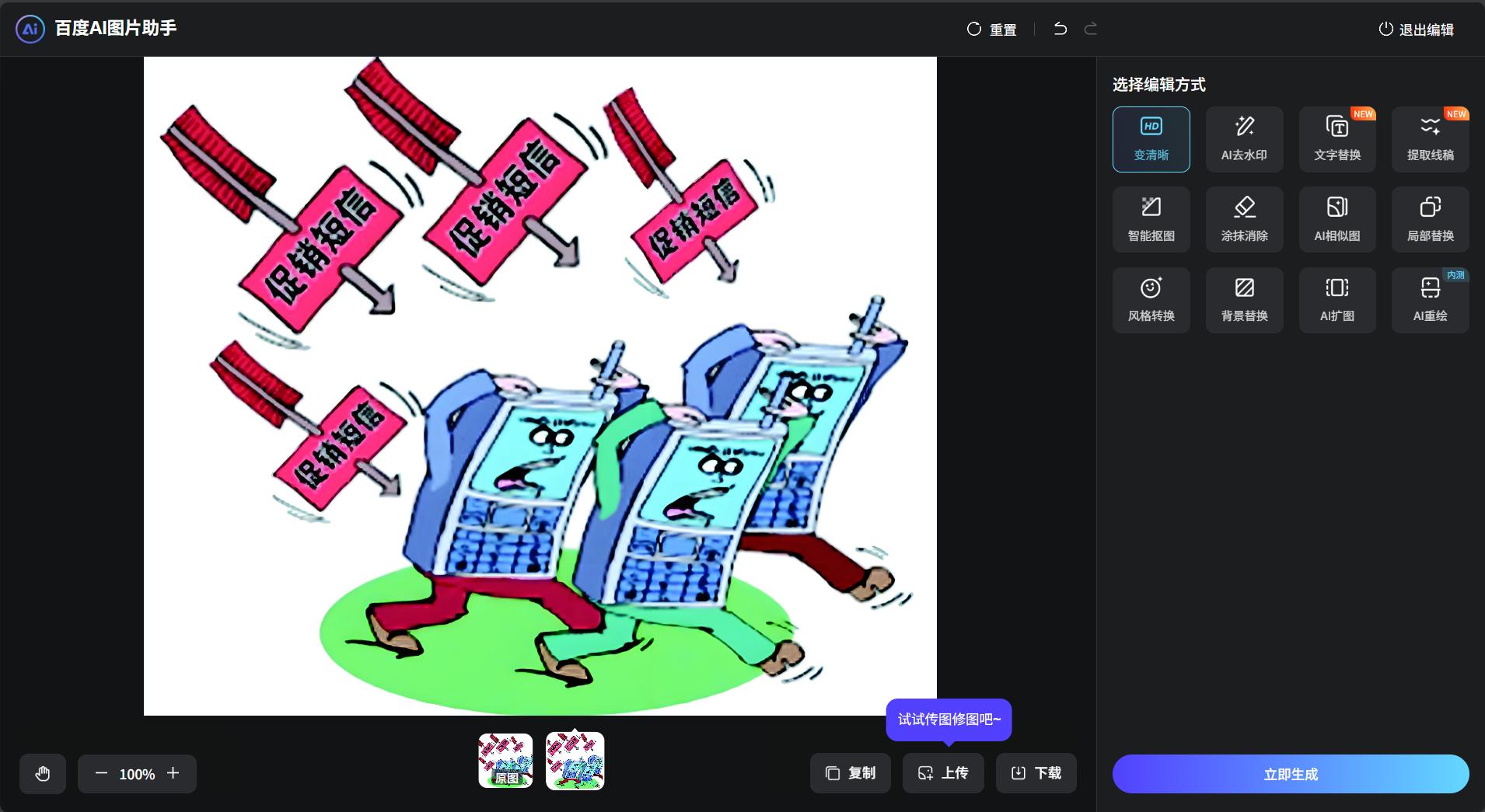Zoom in with the plus button
This screenshot has width=1485, height=812.
click(173, 773)
